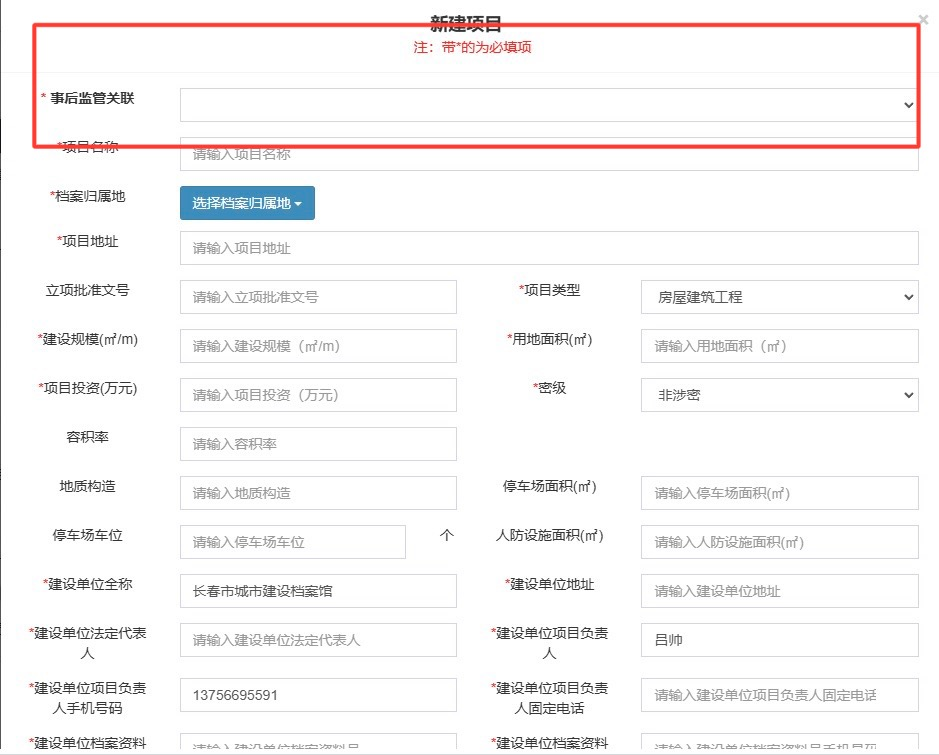Viewport: 939px width, 755px height.
Task: Click the 项目名称 input field
Action: (548, 154)
